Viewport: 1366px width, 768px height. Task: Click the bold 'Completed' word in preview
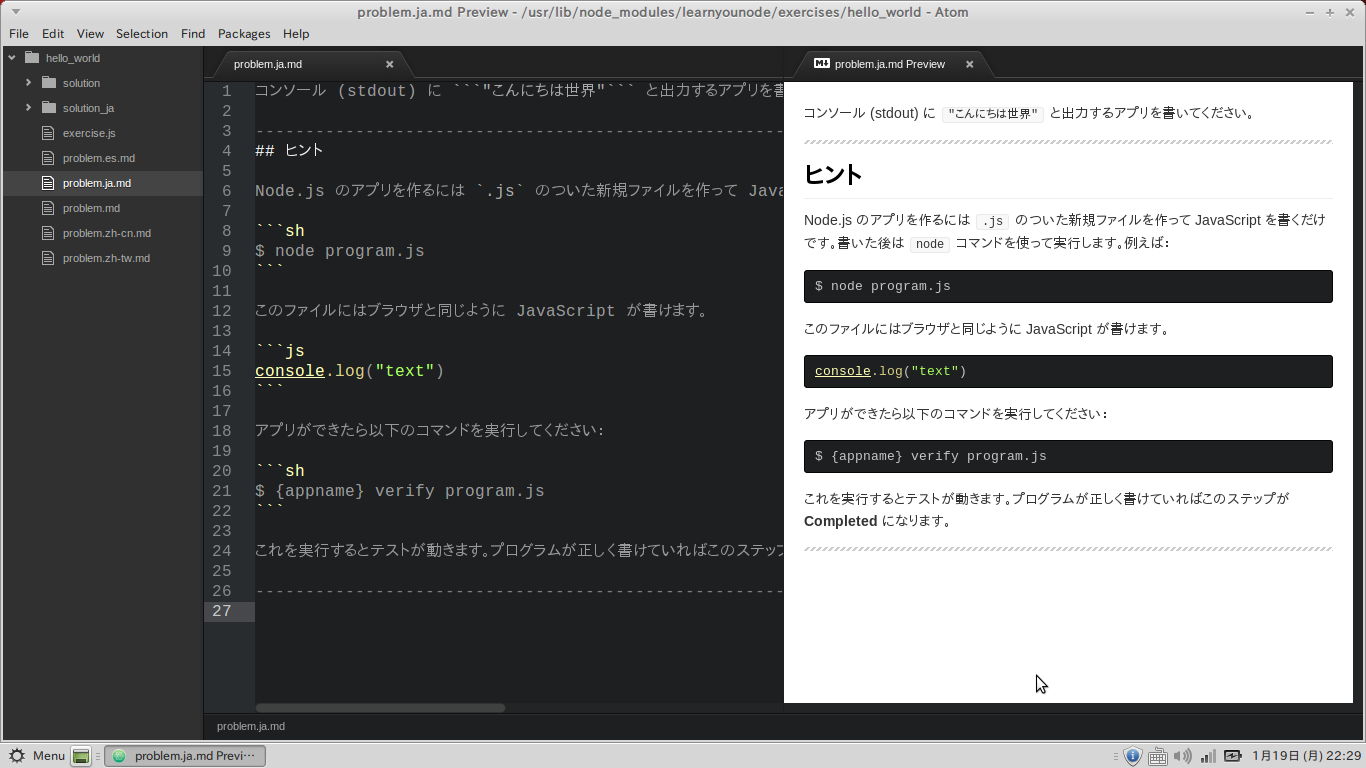click(x=841, y=521)
